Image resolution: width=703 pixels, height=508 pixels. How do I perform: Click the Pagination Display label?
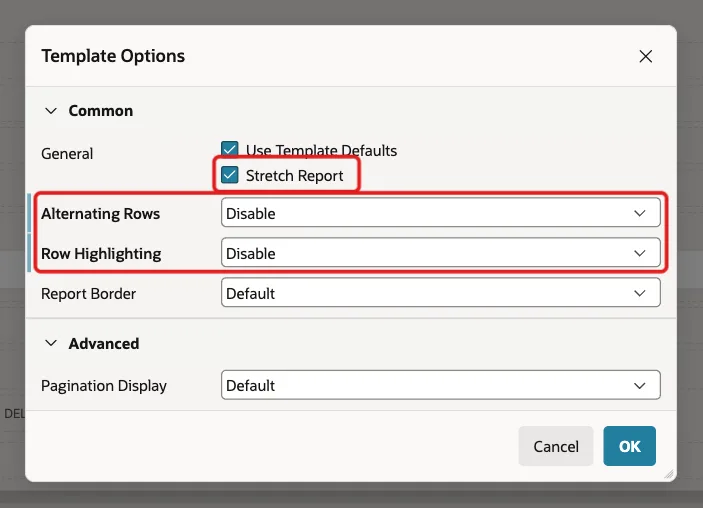[x=104, y=386]
